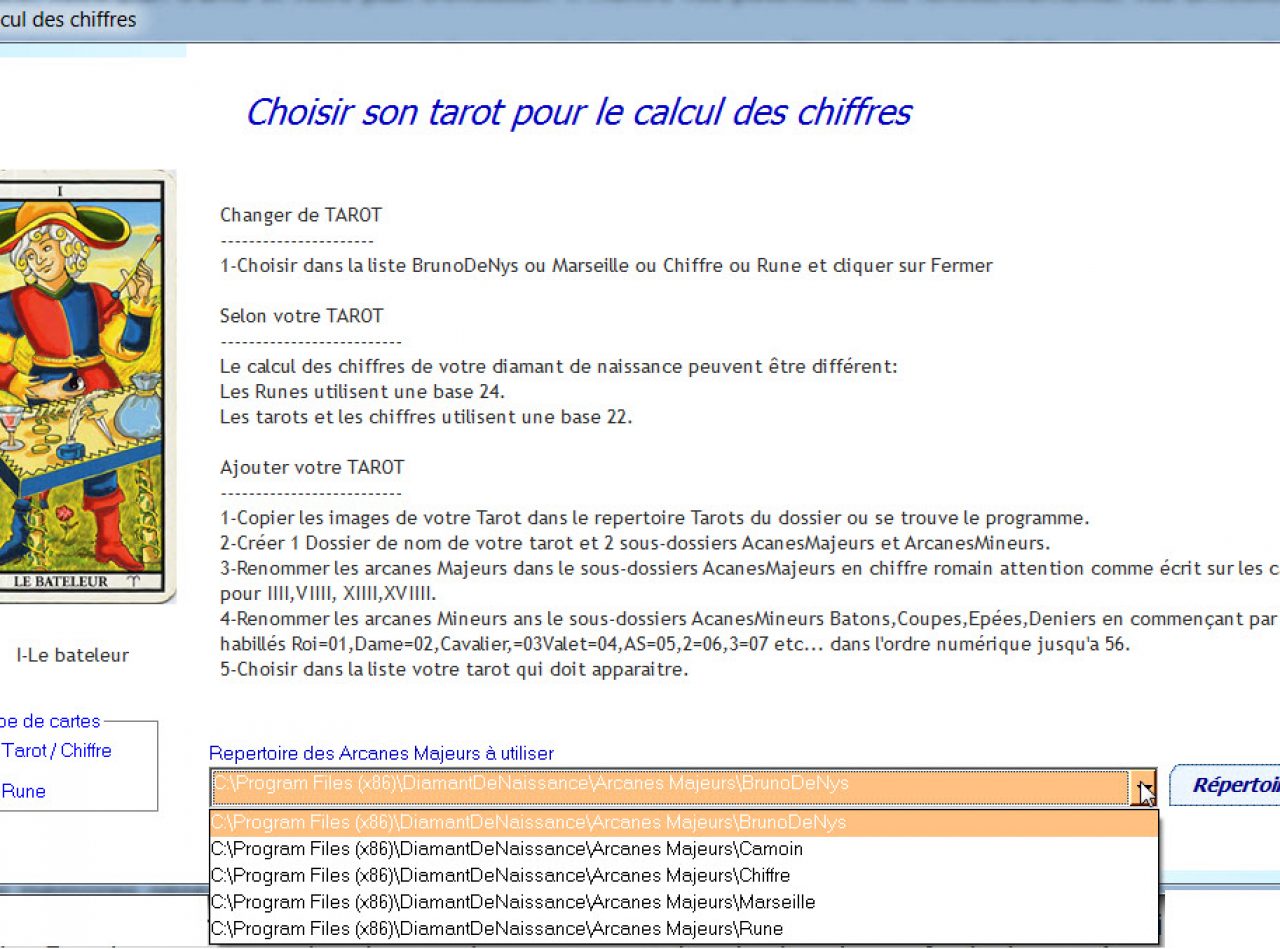
Task: Click the 'Ajouter votre TAROT' section title
Action: click(x=312, y=467)
